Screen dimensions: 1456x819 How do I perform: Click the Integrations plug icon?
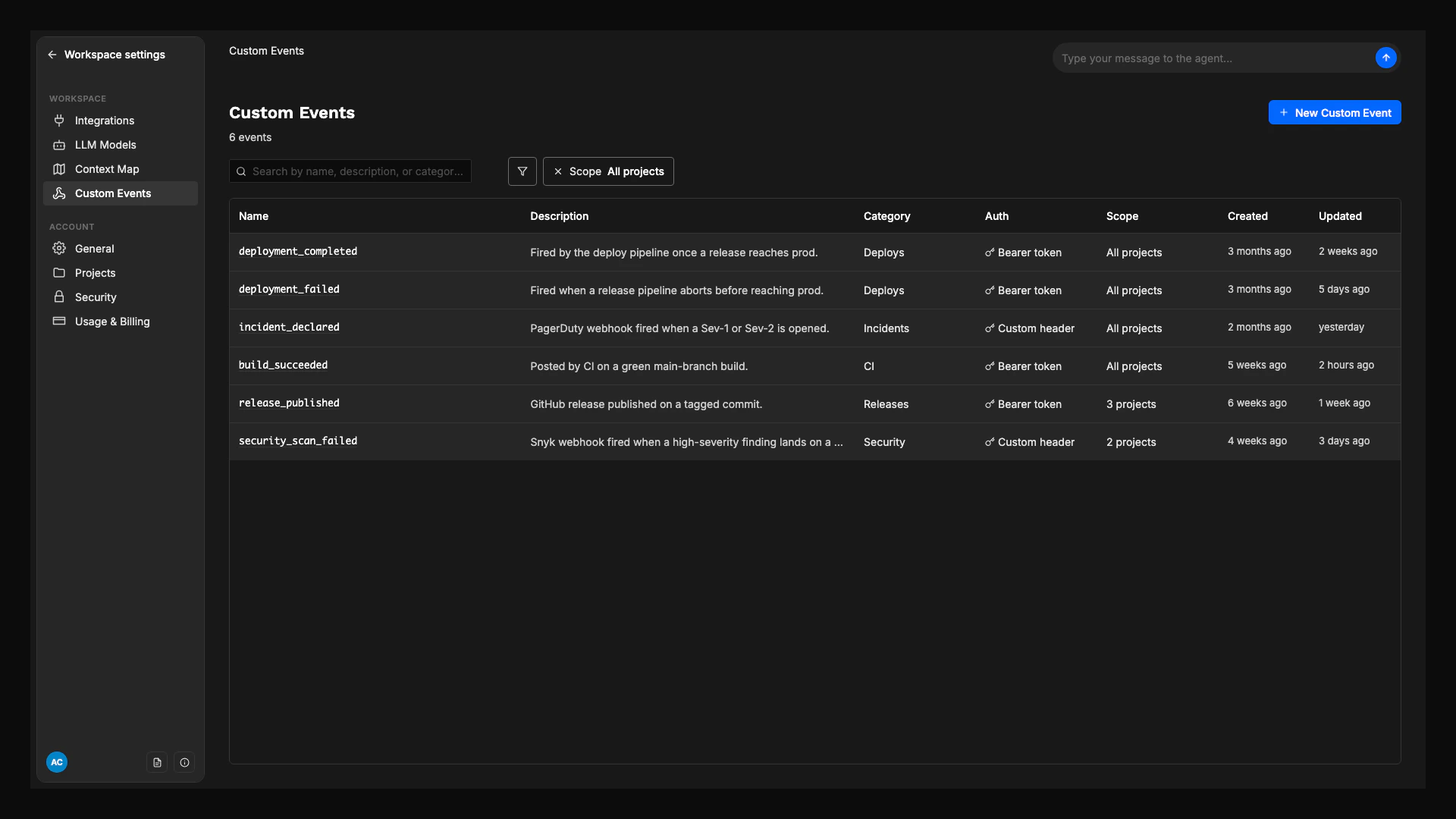tap(59, 121)
